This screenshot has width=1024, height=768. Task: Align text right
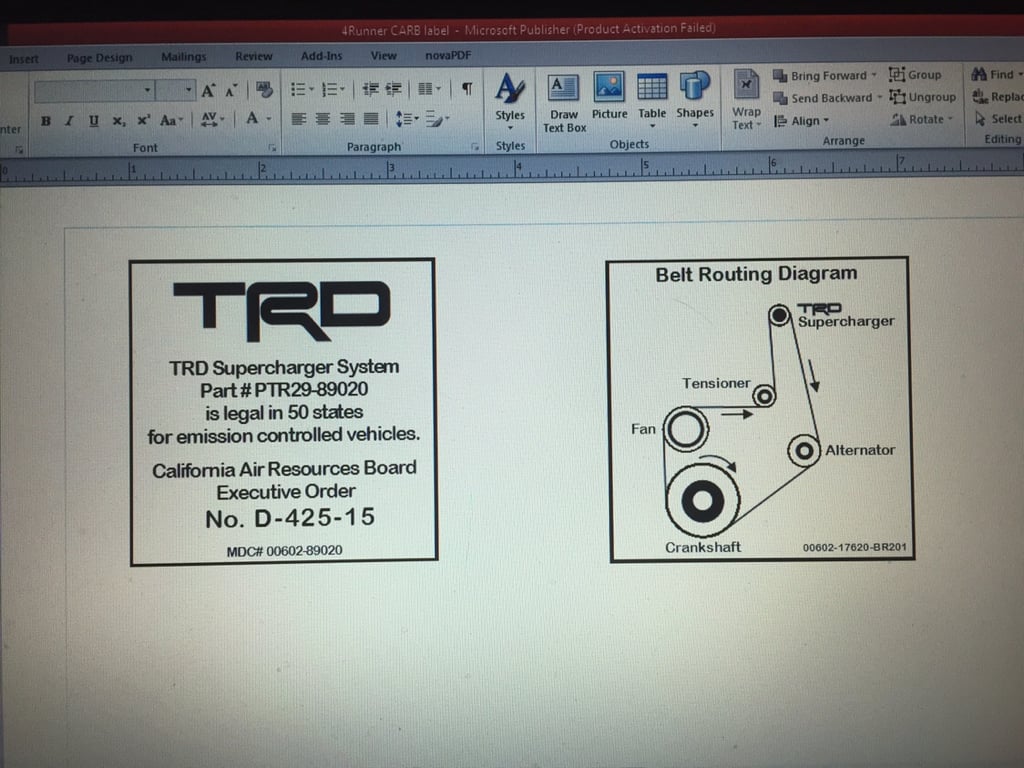click(x=347, y=119)
